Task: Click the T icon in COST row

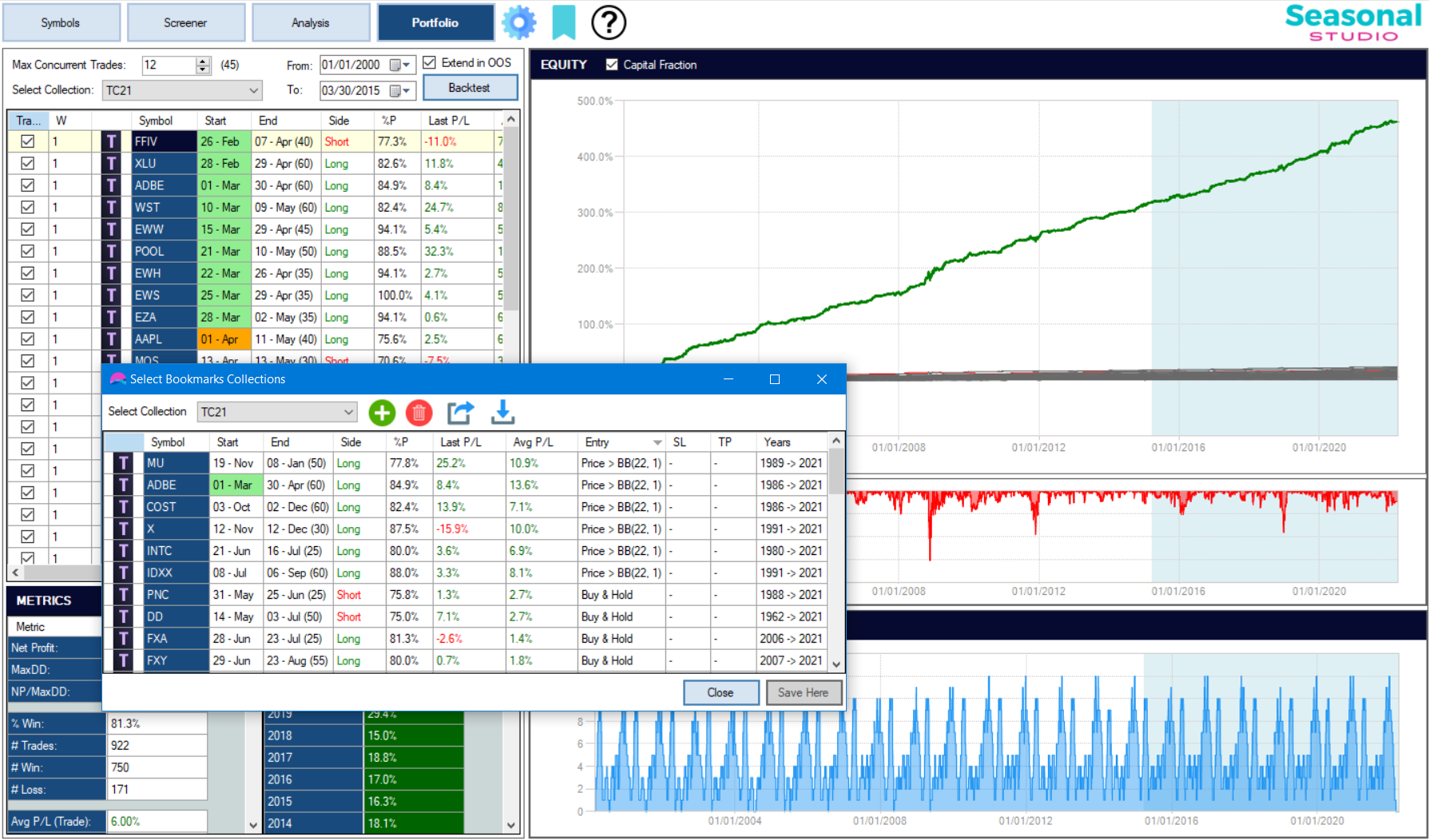Action: (124, 507)
